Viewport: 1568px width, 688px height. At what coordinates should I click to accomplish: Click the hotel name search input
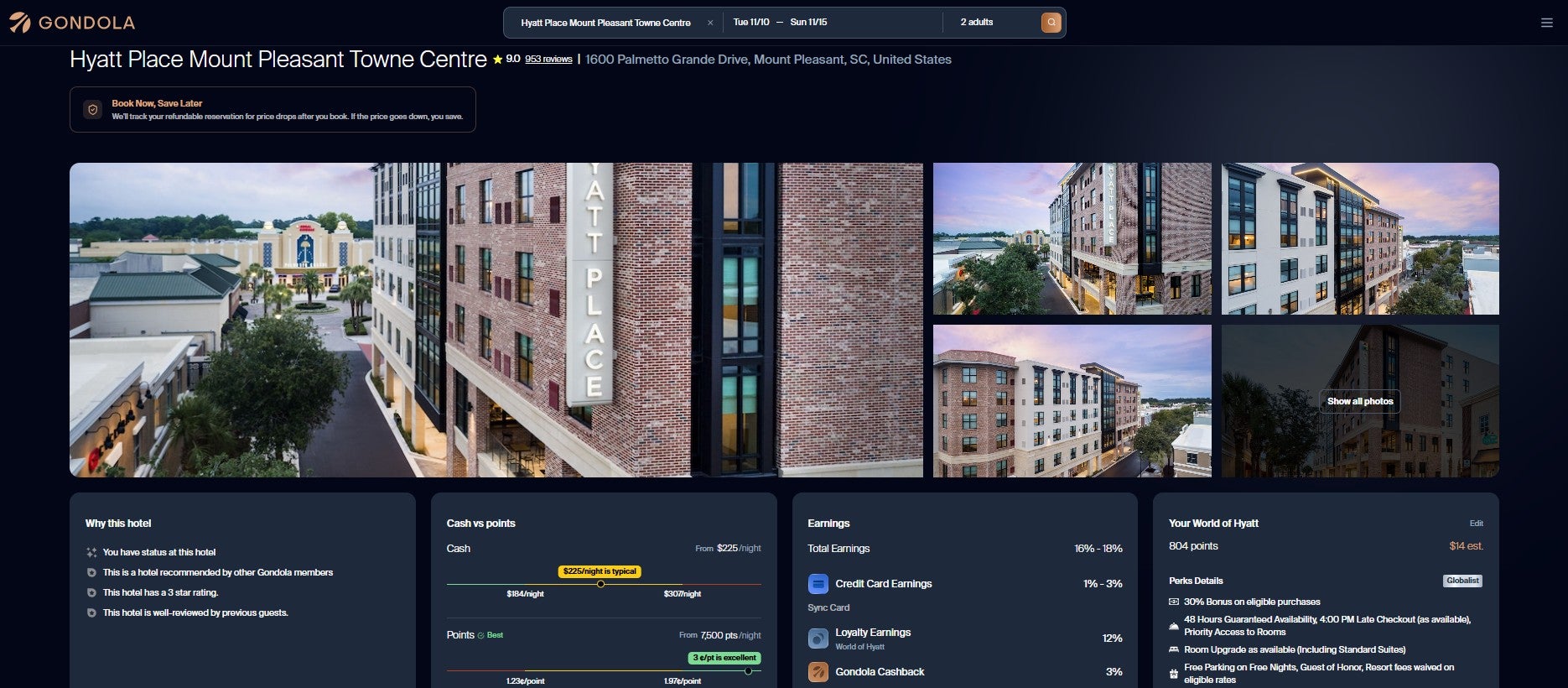click(x=606, y=23)
